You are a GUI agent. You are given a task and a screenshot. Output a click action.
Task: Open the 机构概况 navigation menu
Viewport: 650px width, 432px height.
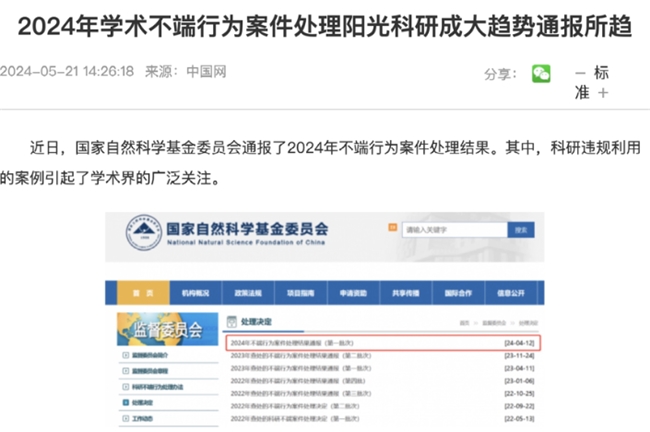tap(196, 293)
